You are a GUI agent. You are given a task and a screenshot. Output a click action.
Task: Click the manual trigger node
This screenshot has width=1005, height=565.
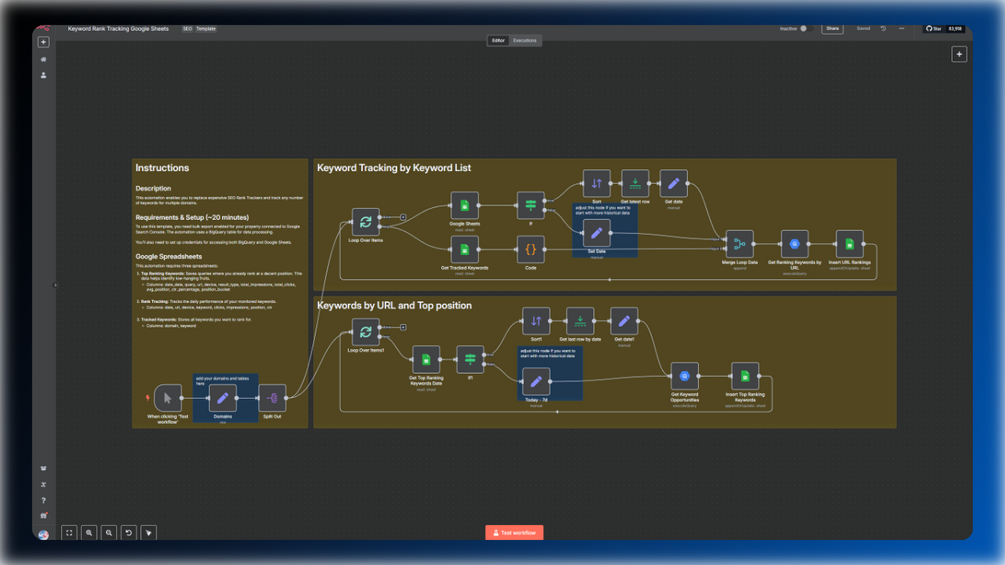point(168,398)
